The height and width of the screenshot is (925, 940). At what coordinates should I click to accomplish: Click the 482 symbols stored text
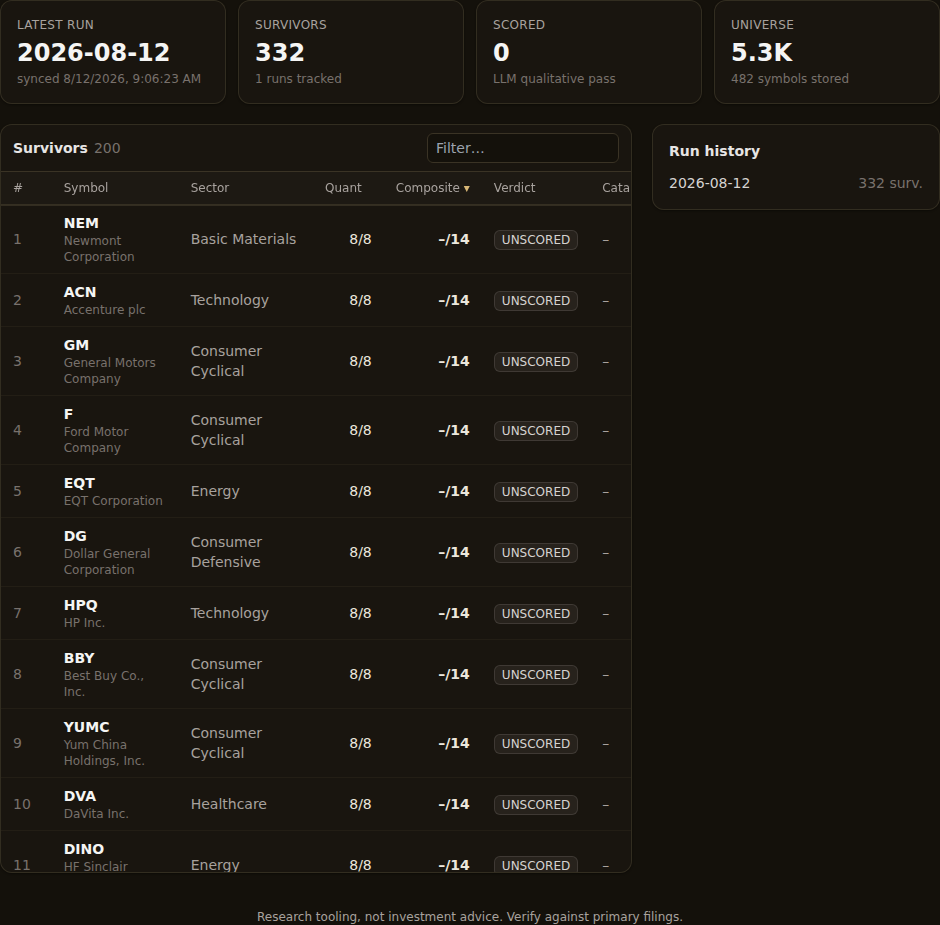pos(790,79)
